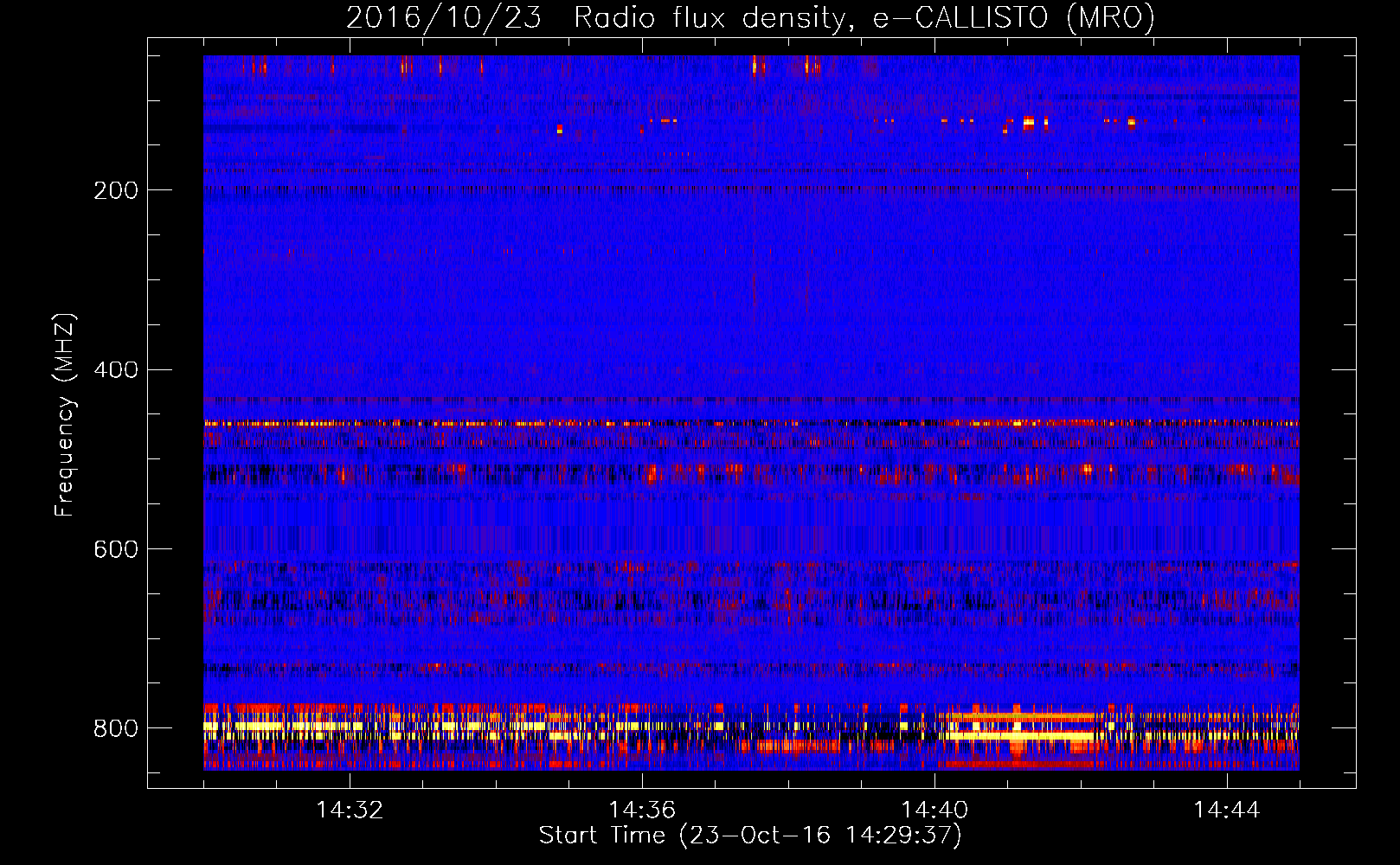Click the 400 frequency tick label

pos(116,370)
